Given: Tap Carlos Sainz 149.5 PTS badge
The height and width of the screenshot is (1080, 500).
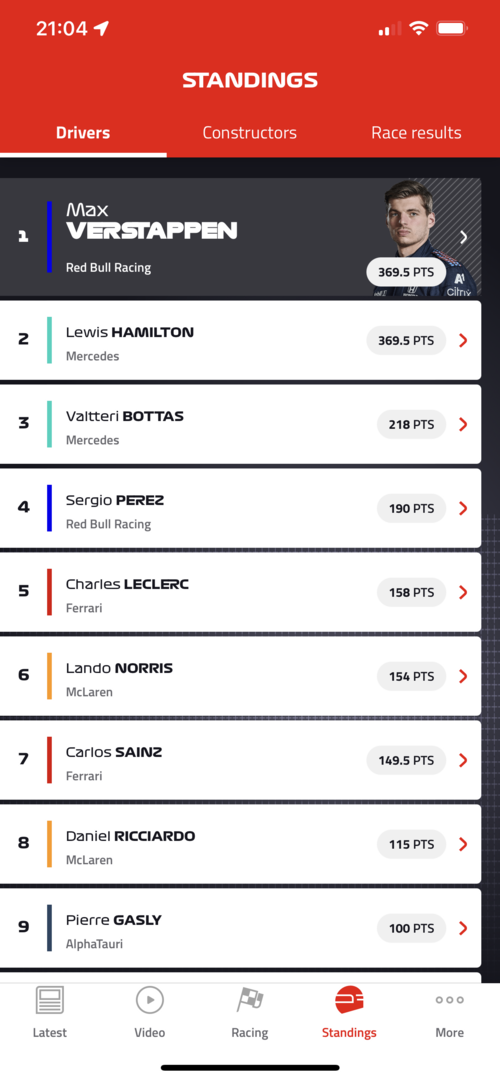Looking at the screenshot, I should [x=406, y=760].
